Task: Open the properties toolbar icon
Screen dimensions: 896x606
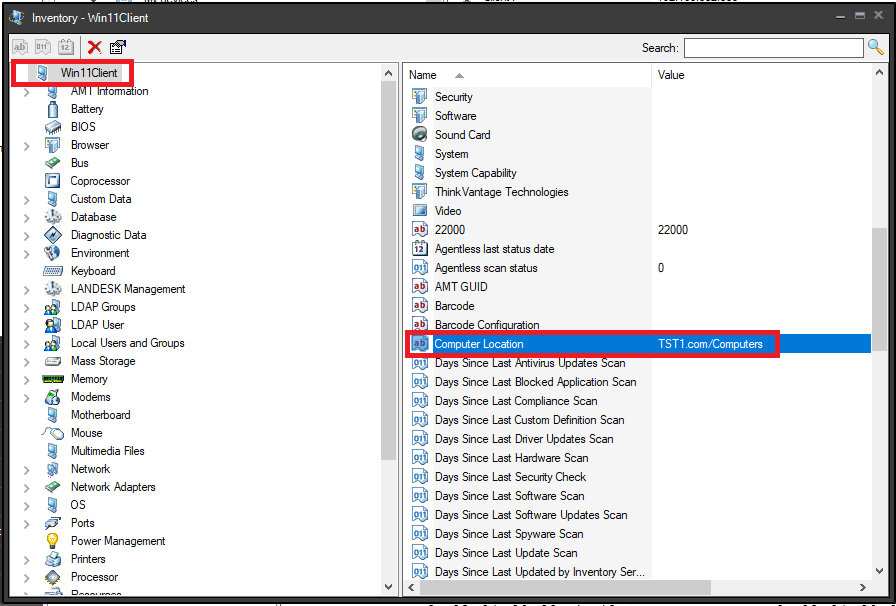Action: (118, 47)
